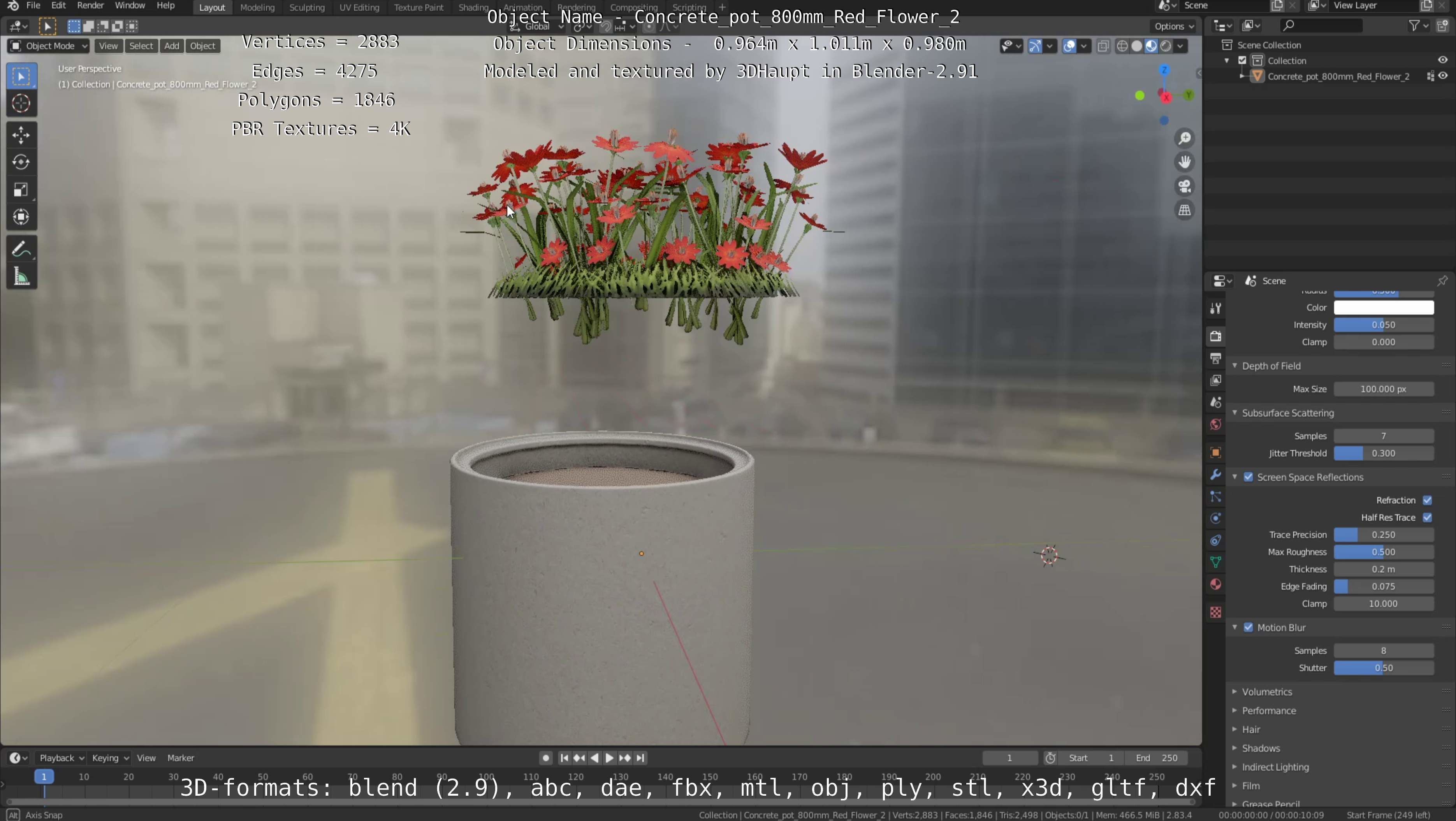Screen dimensions: 1456x821
Task: Open the Active Tool properties tab
Action: 1216,308
